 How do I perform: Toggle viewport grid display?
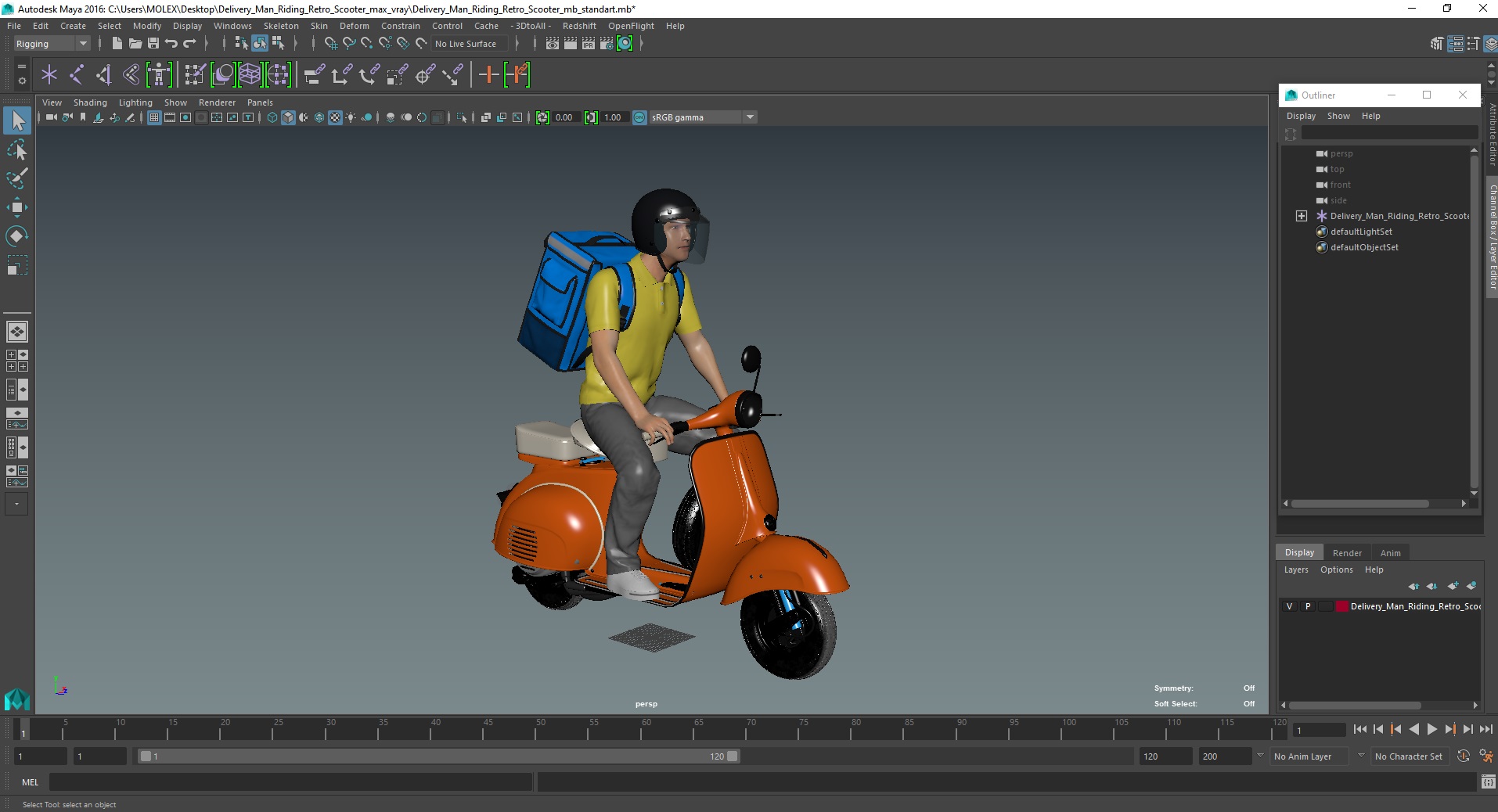click(x=154, y=117)
